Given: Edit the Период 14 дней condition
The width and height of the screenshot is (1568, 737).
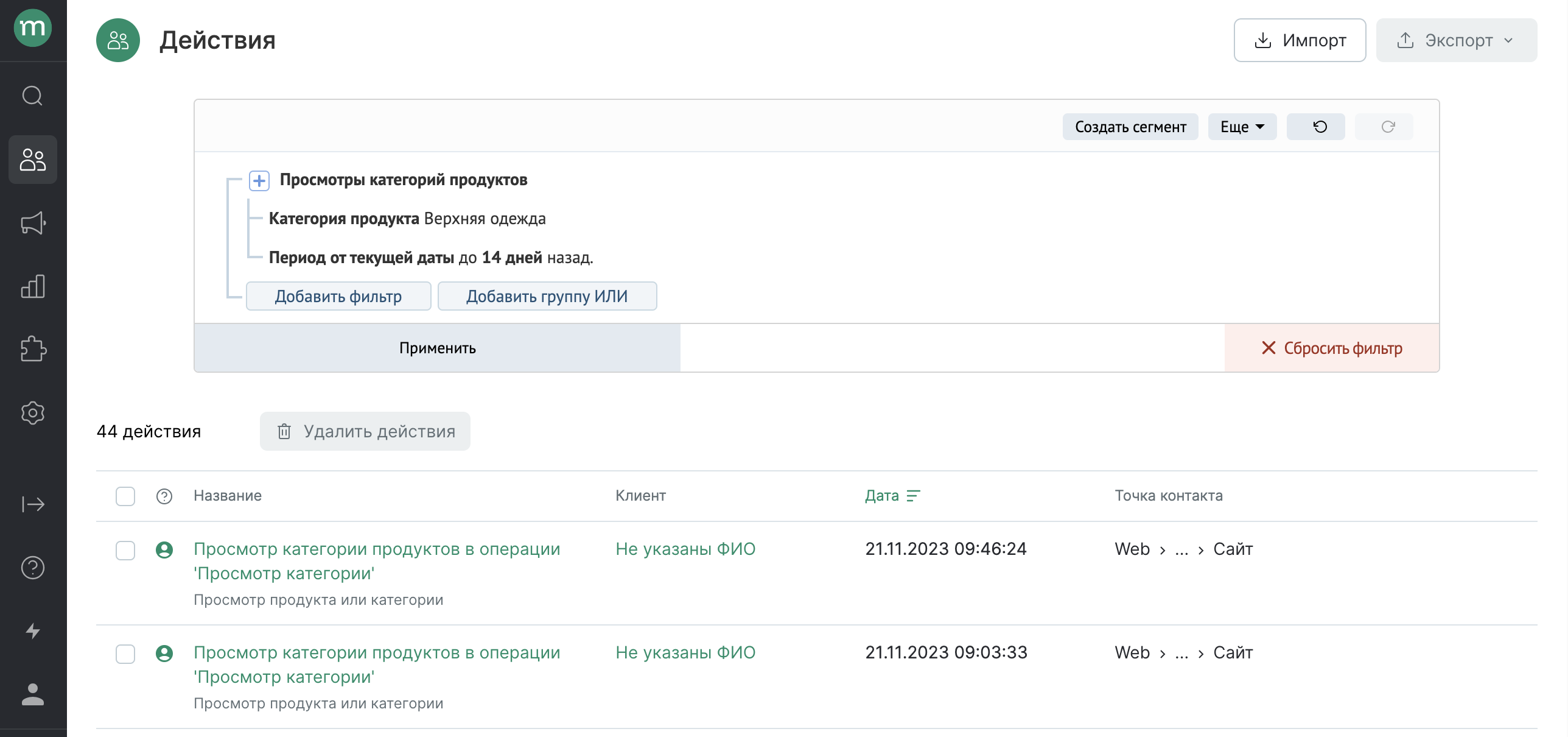Looking at the screenshot, I should click(431, 258).
